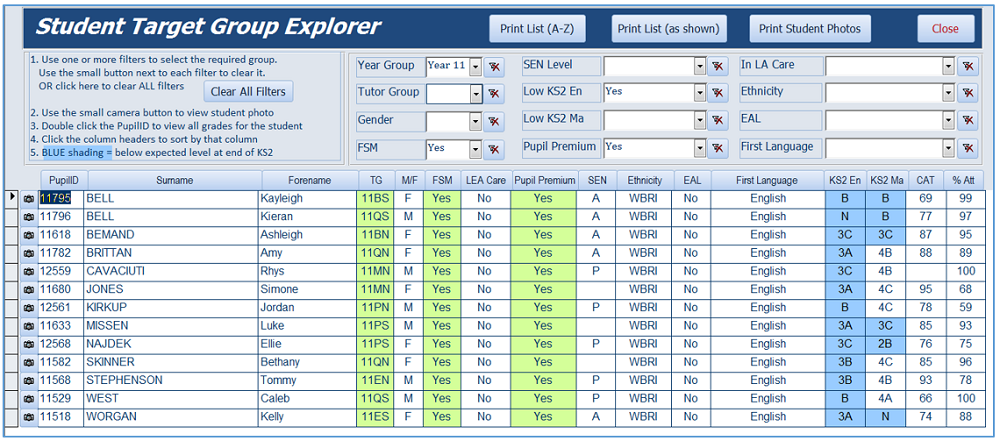This screenshot has width=1000, height=441.
Task: Clear the Pupil Premium filter
Action: pos(717,149)
